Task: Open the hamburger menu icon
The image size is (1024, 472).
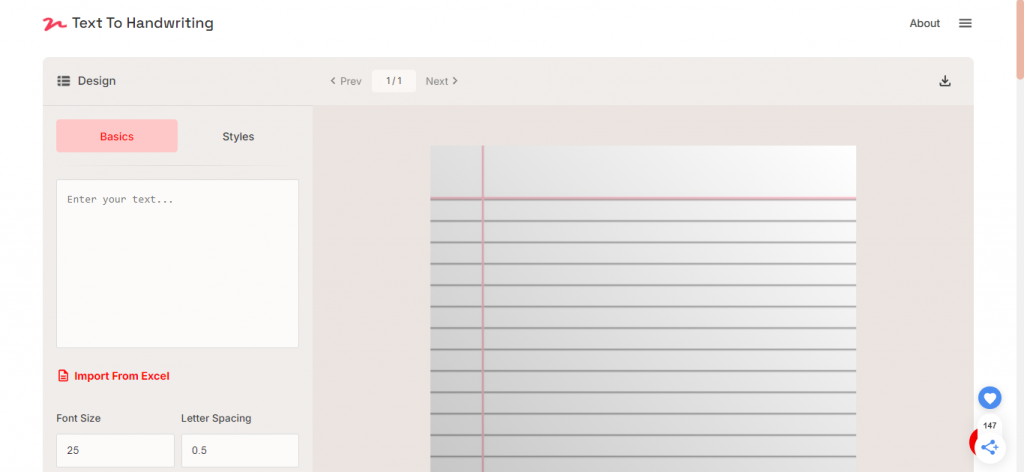Action: click(x=965, y=24)
